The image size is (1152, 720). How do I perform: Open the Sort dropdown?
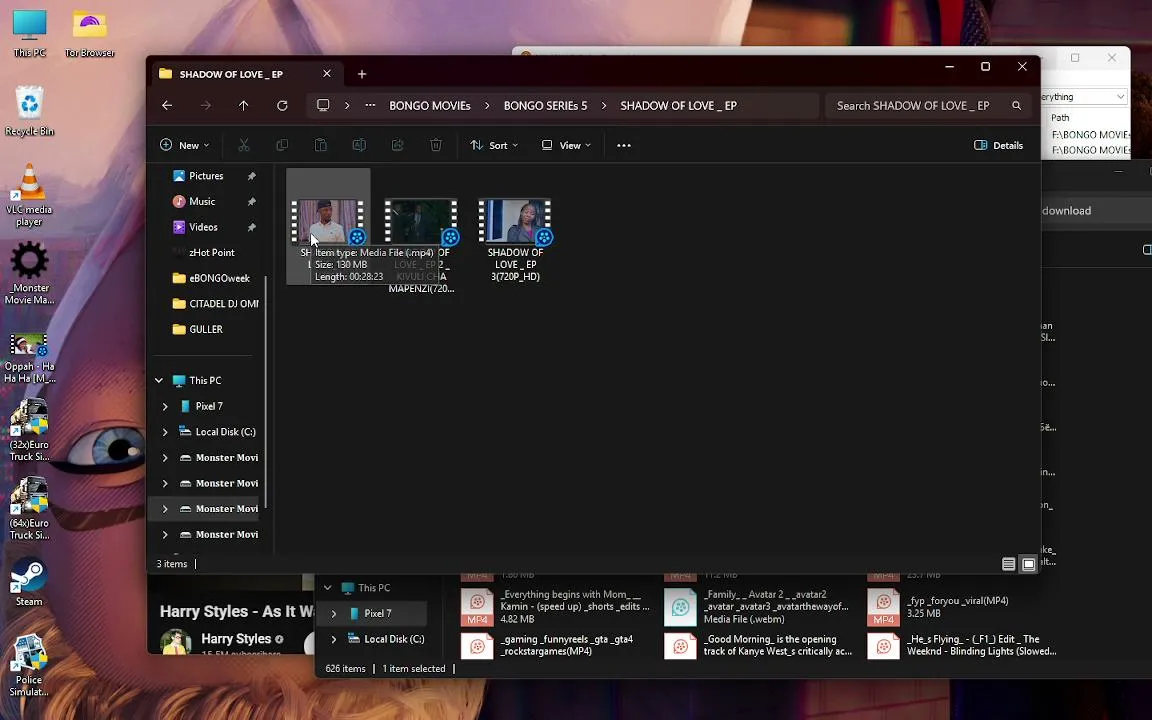494,145
